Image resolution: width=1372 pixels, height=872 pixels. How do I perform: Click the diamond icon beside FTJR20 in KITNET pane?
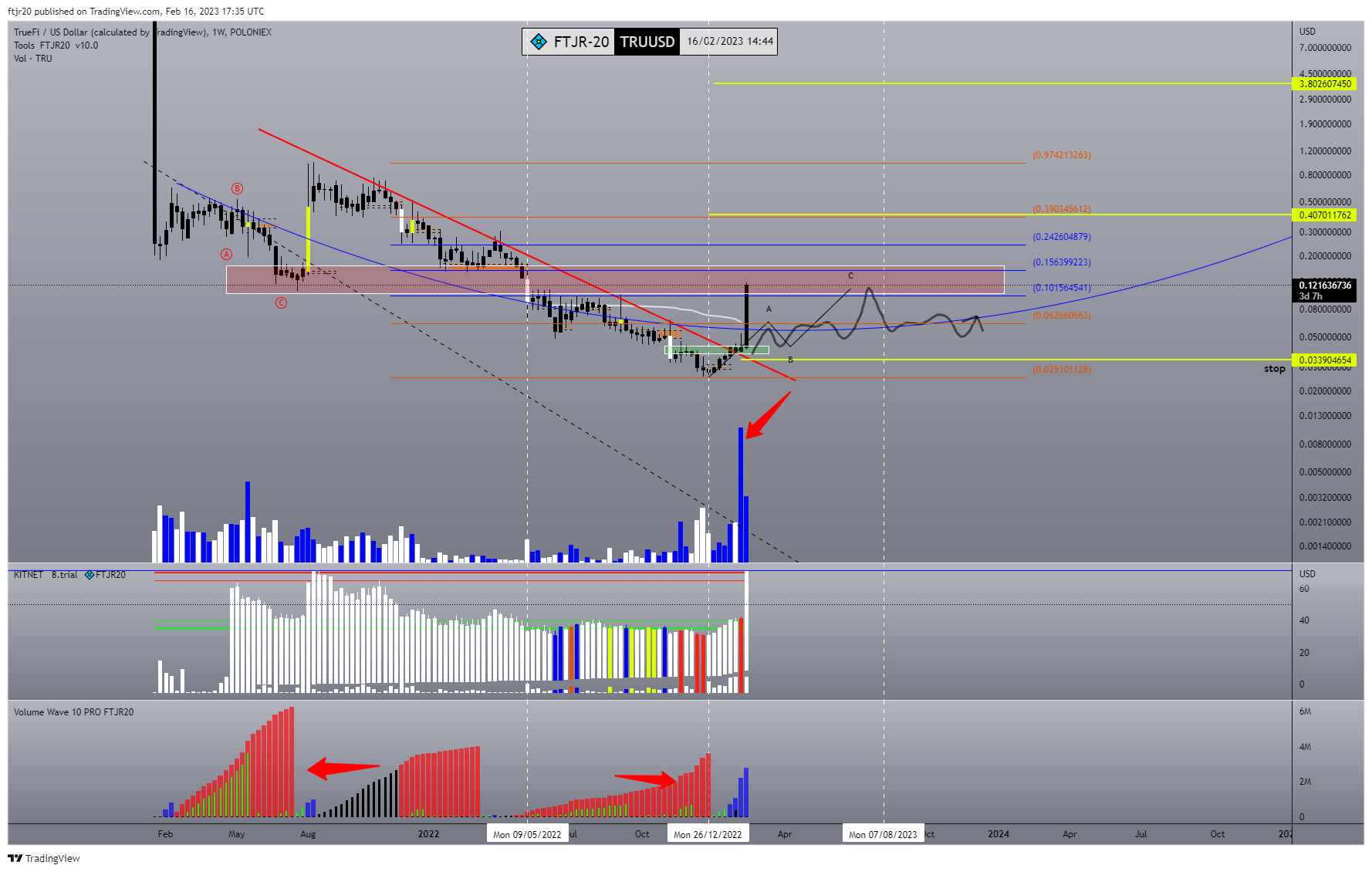click(x=90, y=575)
